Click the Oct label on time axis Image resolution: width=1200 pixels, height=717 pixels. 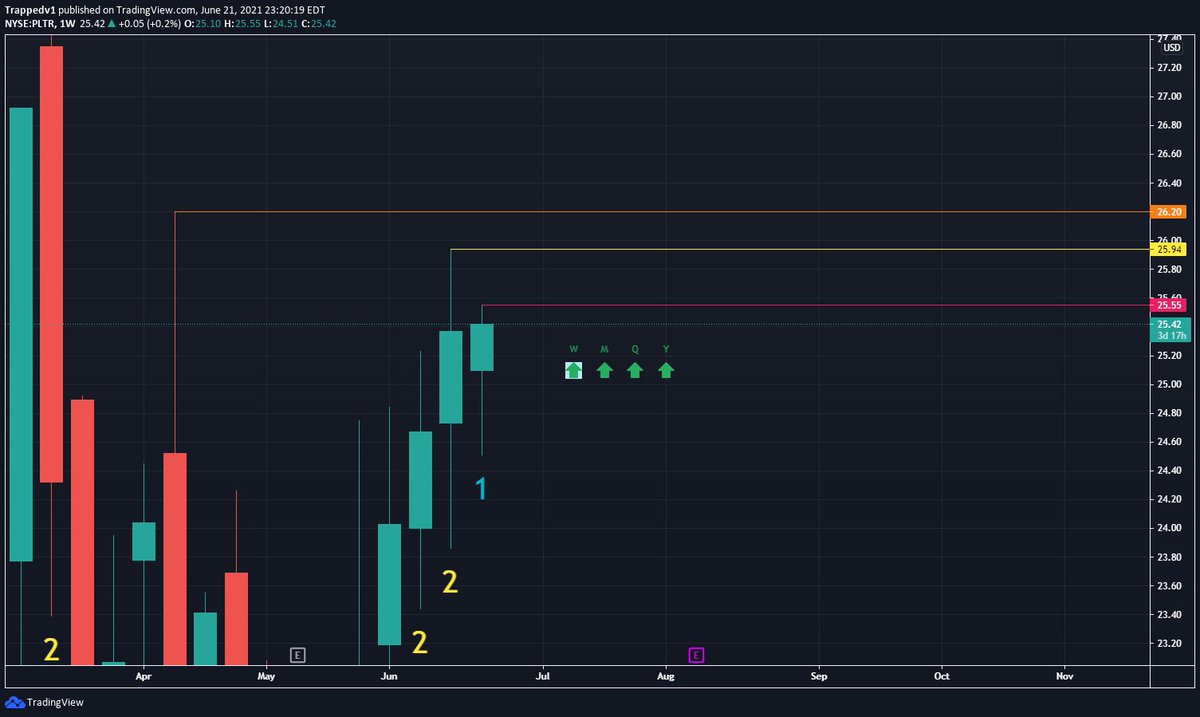coord(942,676)
